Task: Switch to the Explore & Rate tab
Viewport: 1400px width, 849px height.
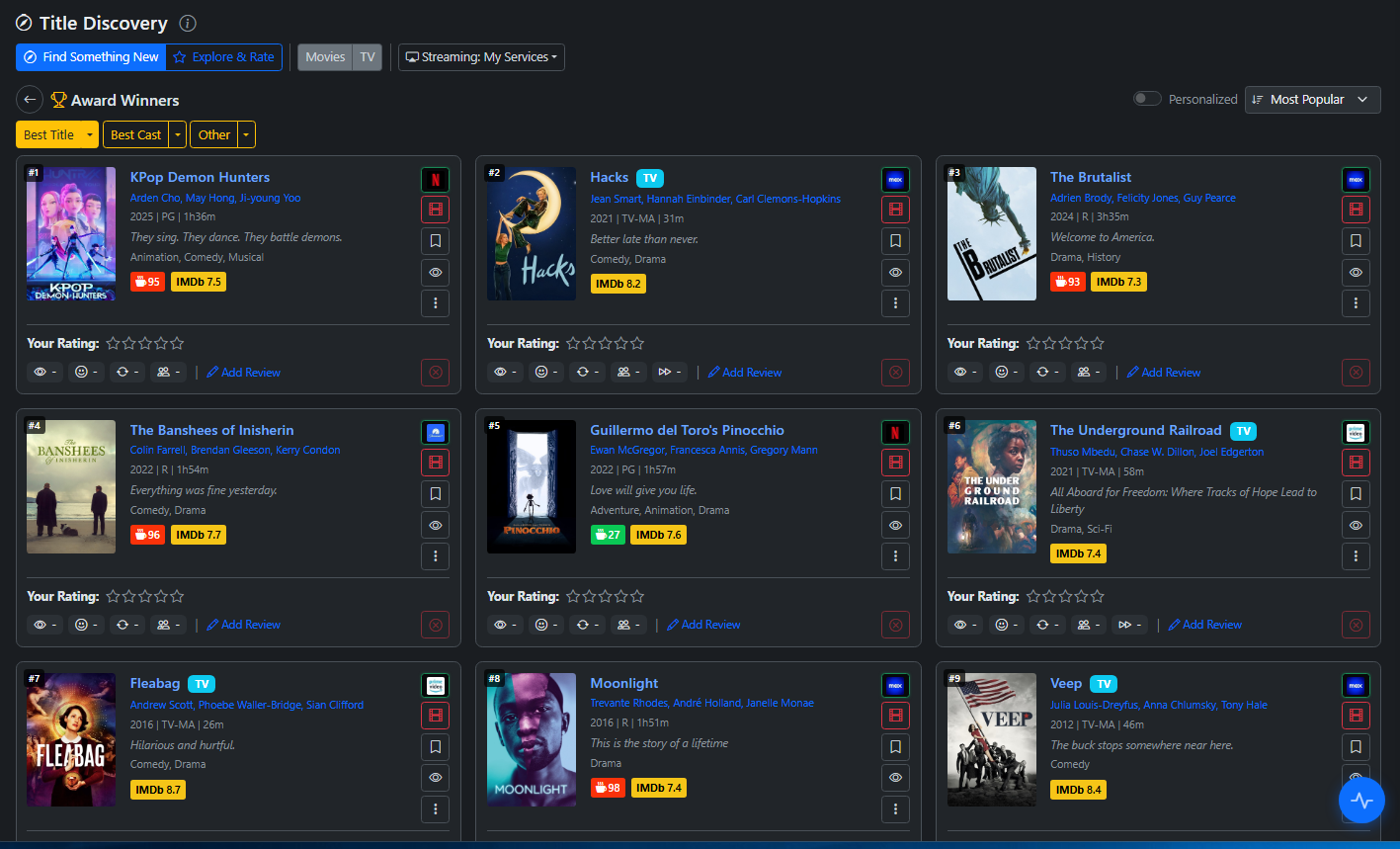Action: point(223,57)
